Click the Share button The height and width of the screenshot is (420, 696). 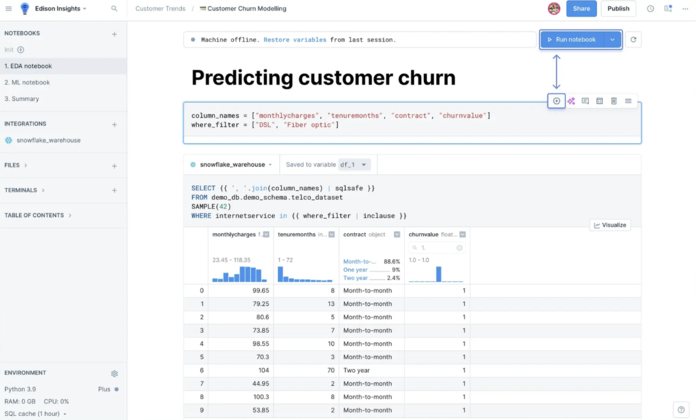[581, 8]
